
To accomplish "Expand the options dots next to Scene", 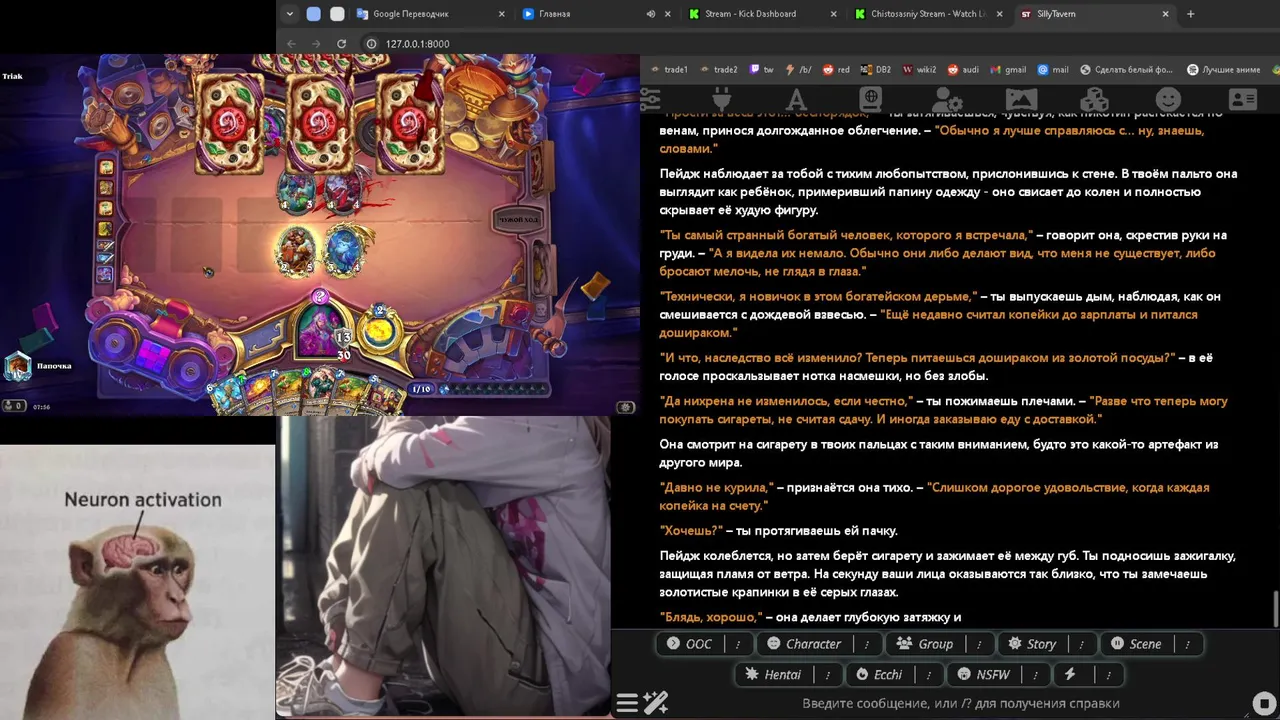I will pos(1187,644).
